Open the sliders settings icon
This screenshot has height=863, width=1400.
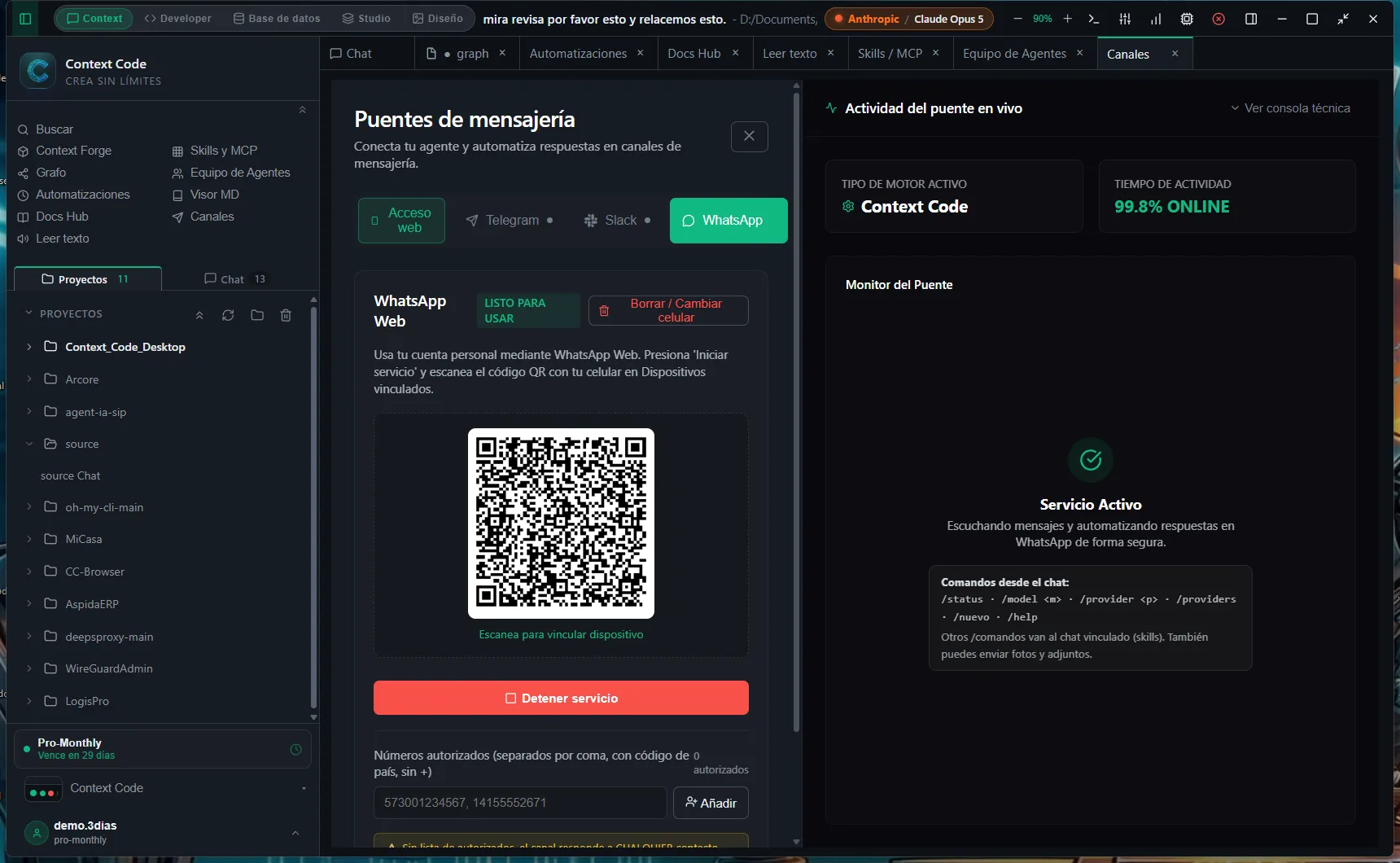pyautogui.click(x=1125, y=19)
